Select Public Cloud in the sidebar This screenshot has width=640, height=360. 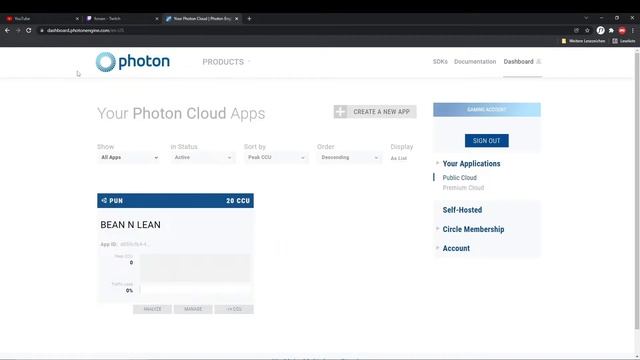point(460,178)
